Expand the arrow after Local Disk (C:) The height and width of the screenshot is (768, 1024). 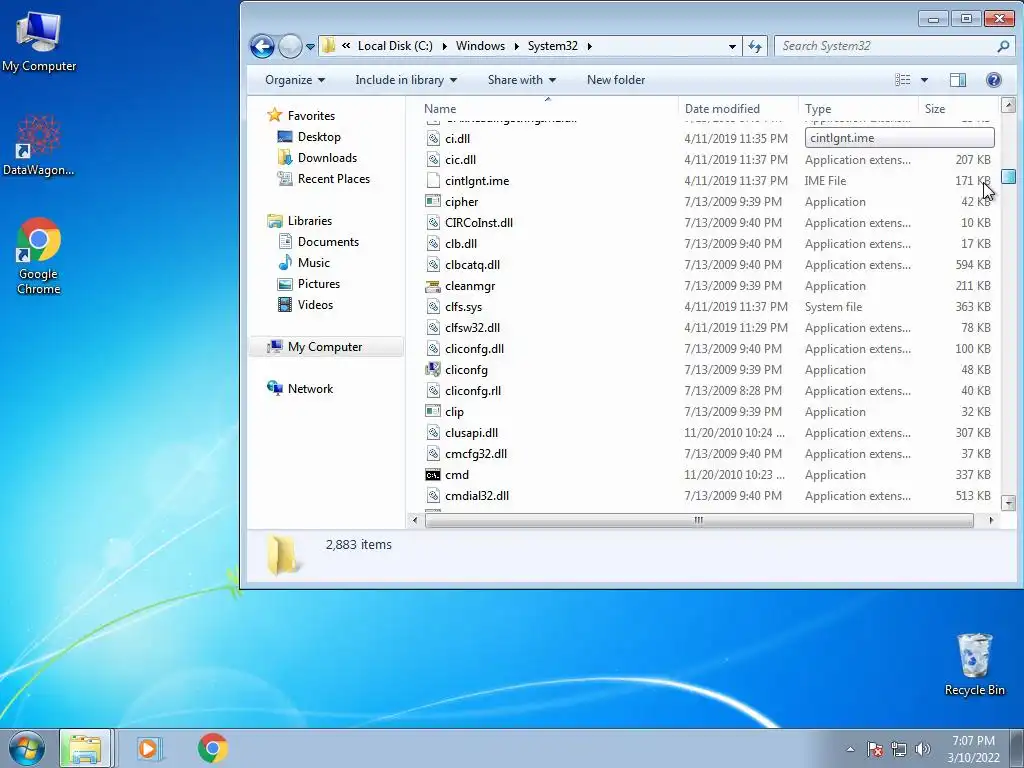point(444,46)
